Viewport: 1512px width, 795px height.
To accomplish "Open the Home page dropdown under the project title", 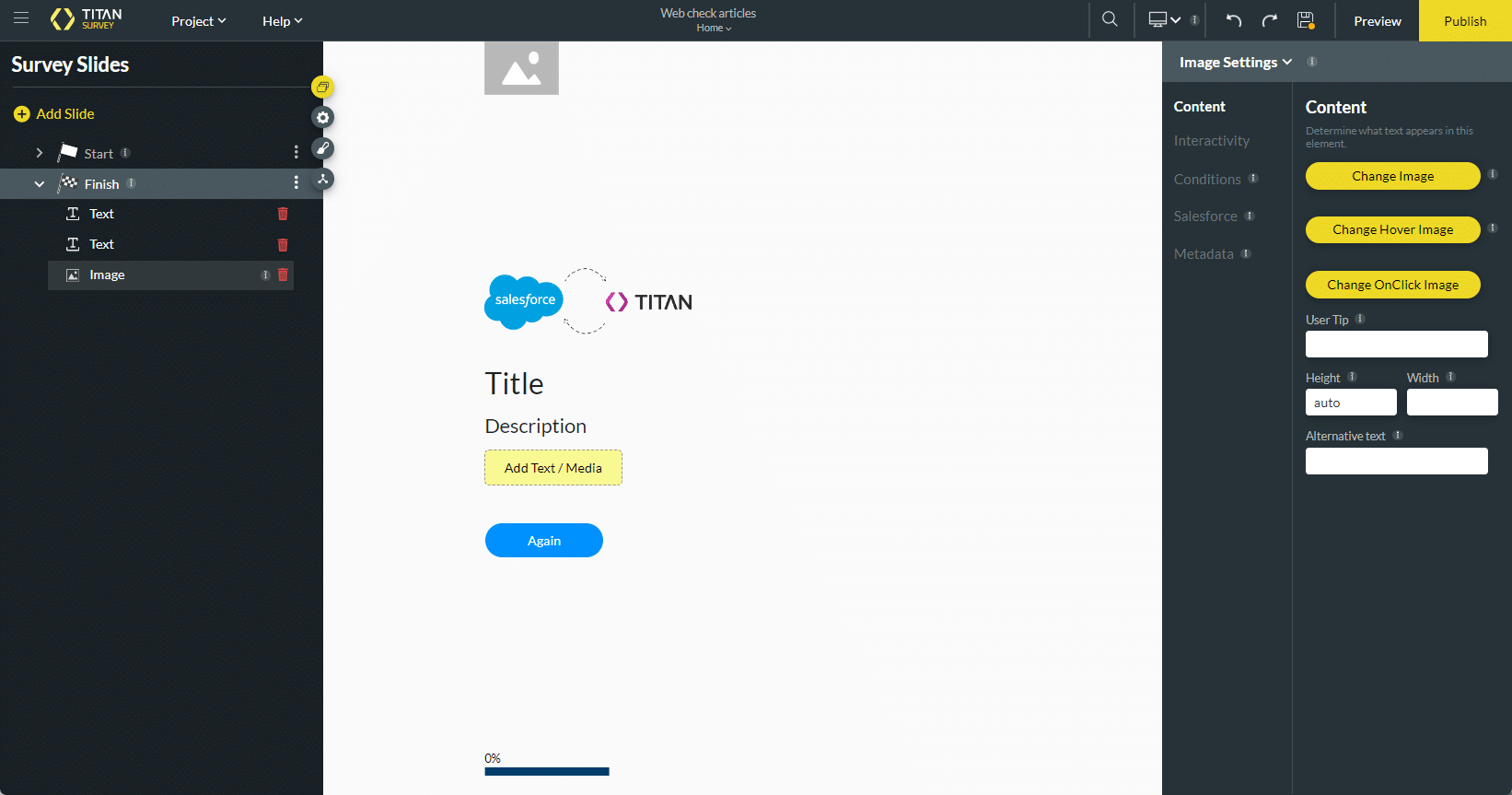I will coord(714,28).
